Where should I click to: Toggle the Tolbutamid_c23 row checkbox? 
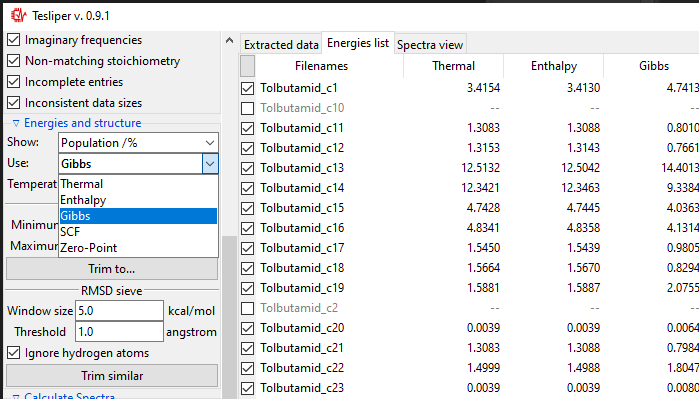[x=247, y=388]
